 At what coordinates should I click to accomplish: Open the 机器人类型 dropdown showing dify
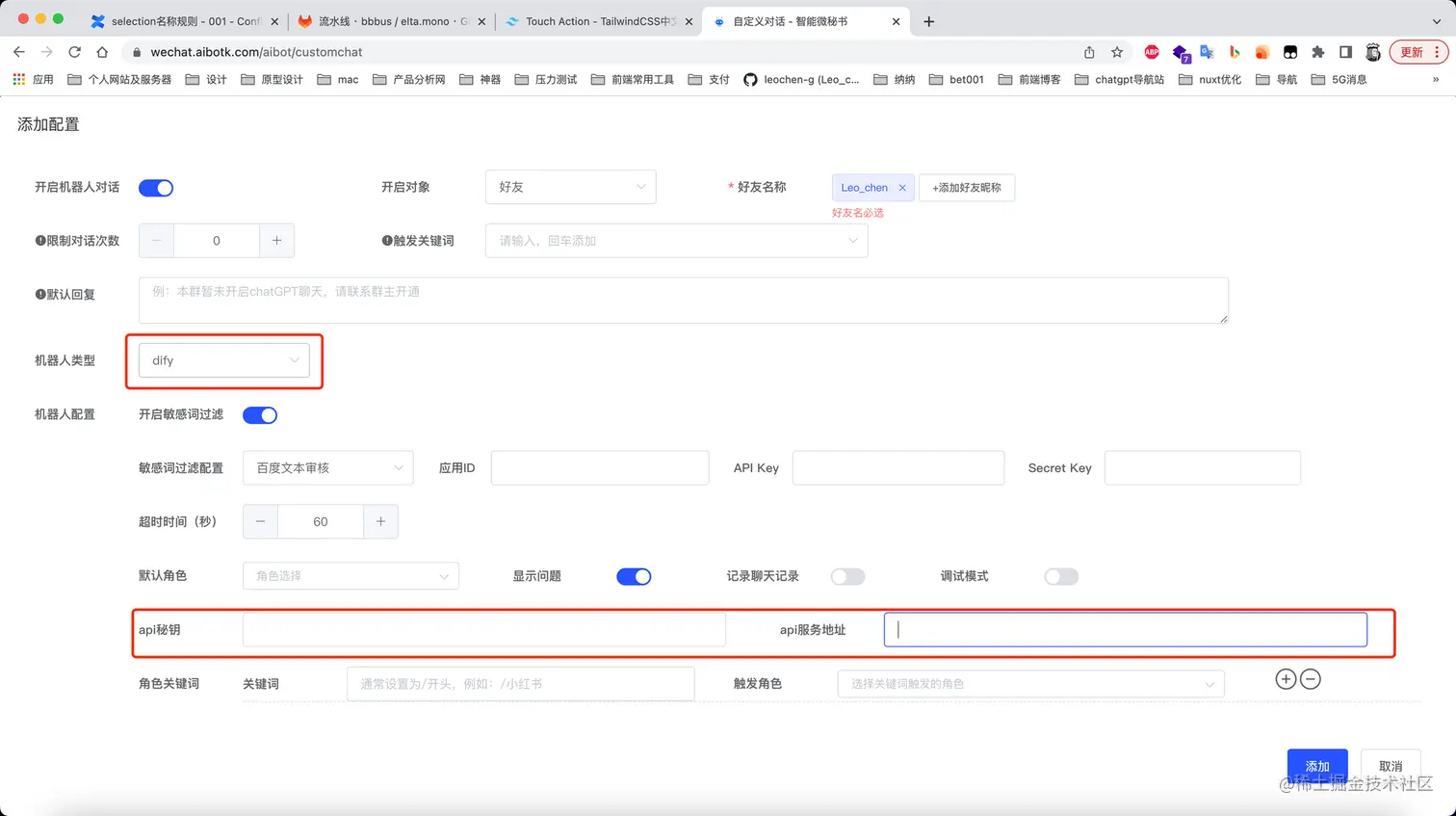(x=224, y=360)
